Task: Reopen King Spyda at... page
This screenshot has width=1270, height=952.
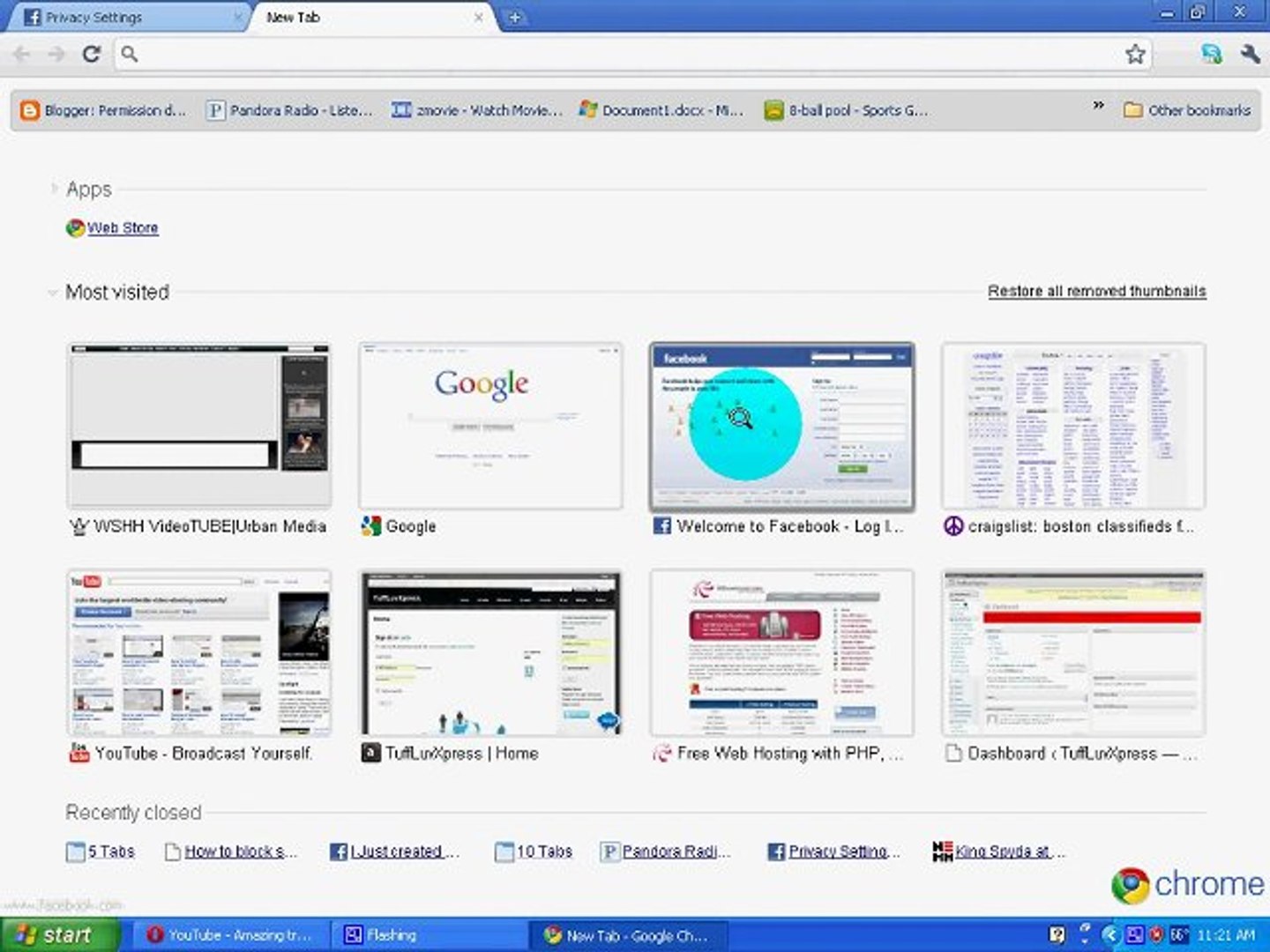Action: [999, 852]
